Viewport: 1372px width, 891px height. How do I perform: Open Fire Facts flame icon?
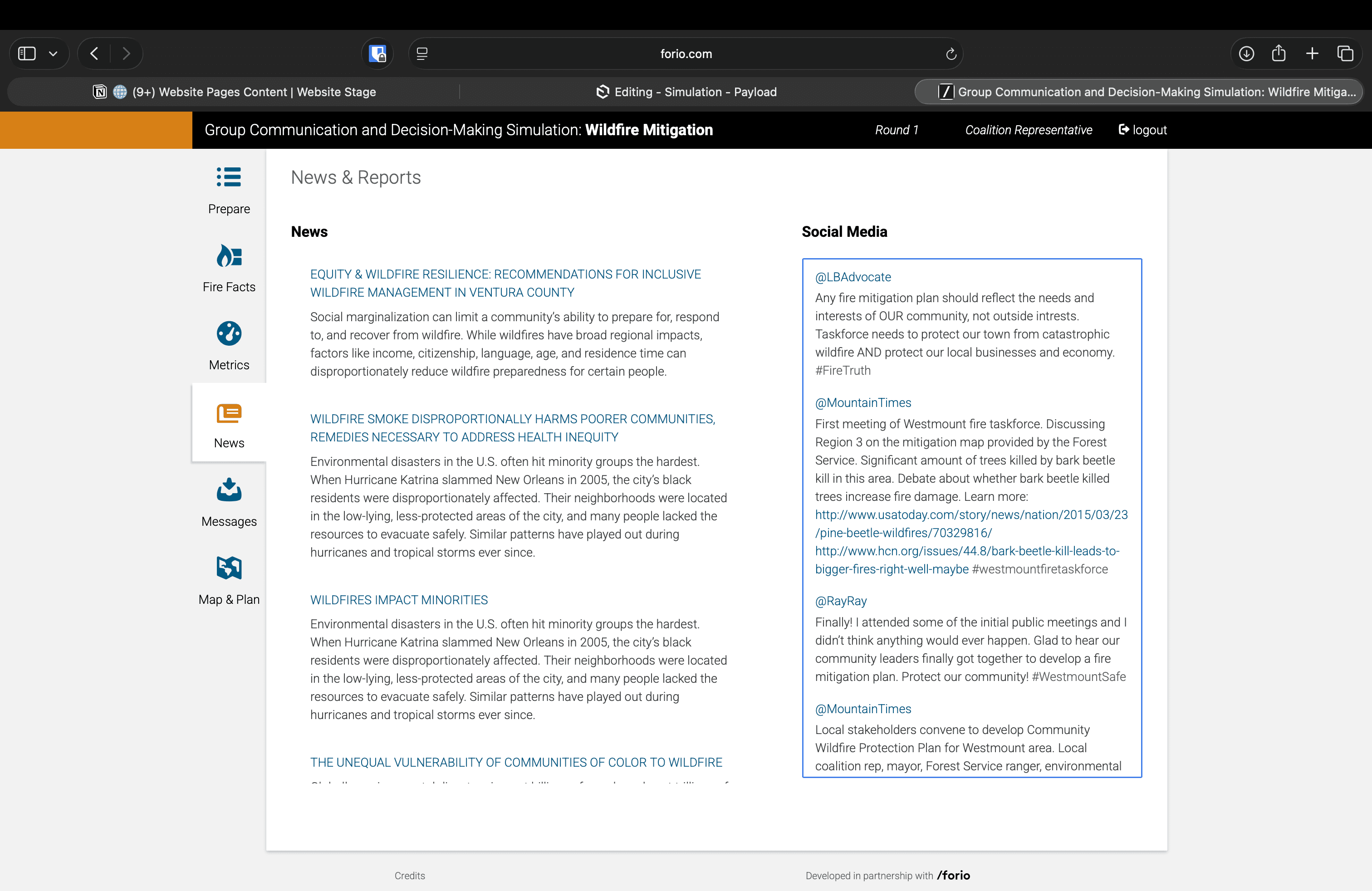click(229, 256)
